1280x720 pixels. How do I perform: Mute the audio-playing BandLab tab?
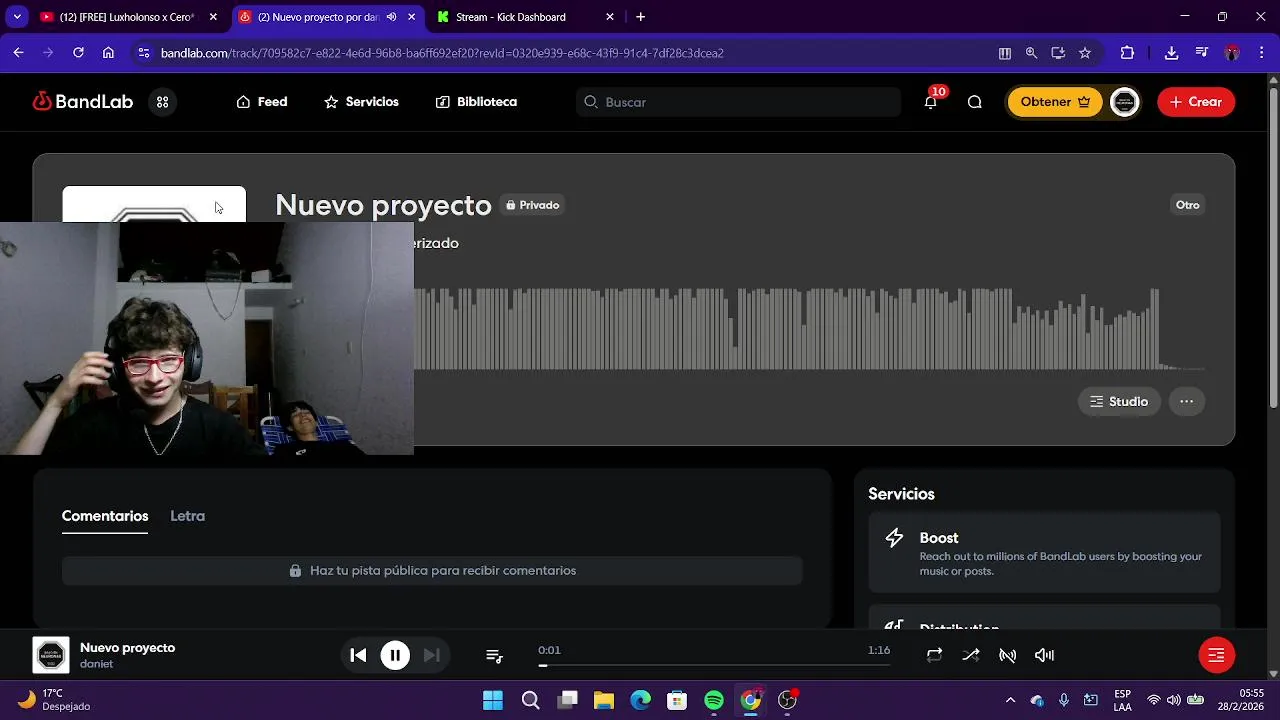point(391,17)
